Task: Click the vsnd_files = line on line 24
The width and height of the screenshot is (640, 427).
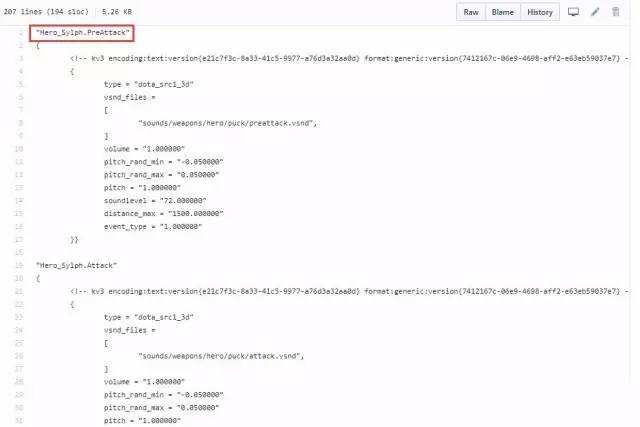Action: point(129,330)
